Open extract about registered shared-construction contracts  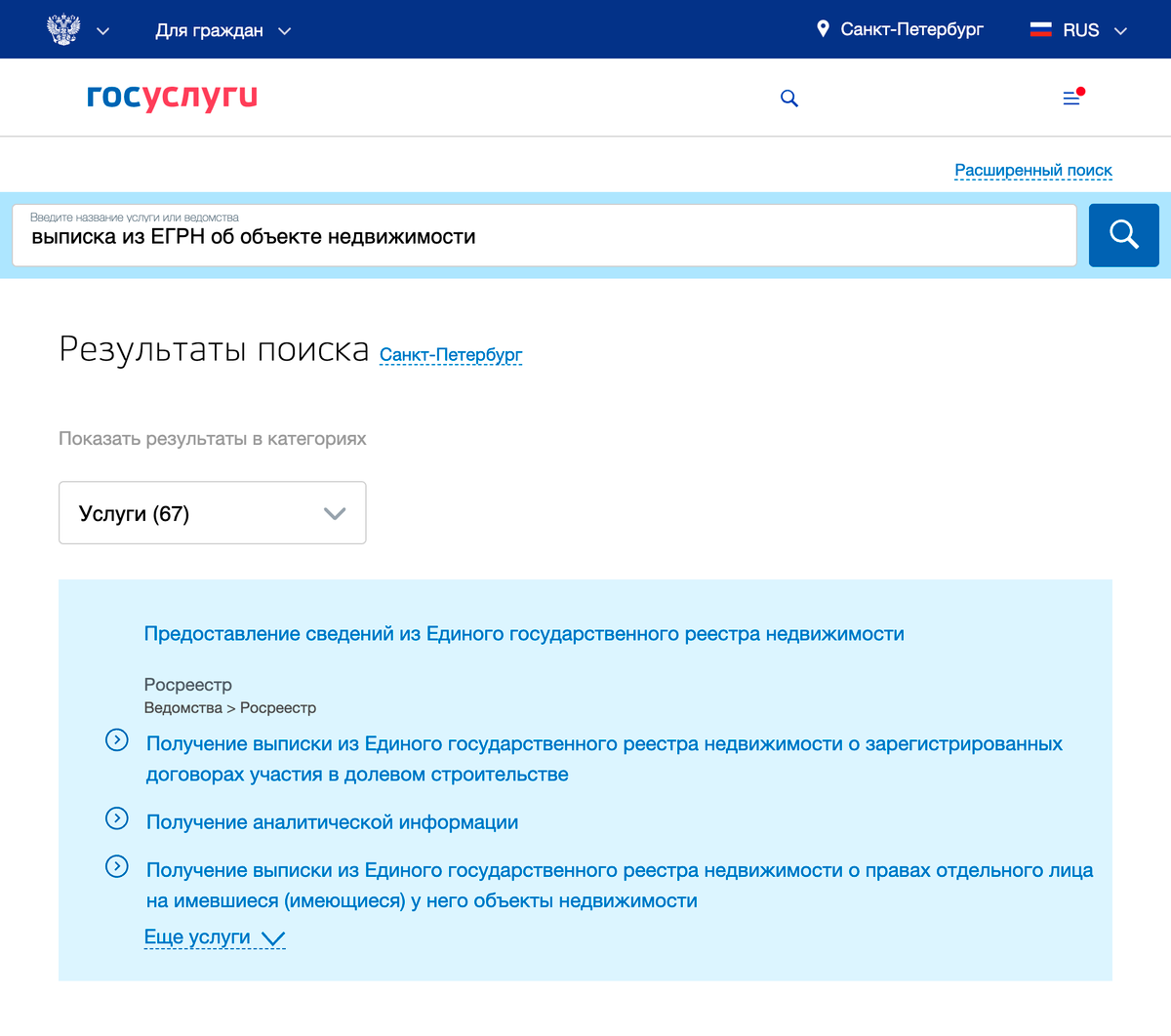(x=604, y=759)
